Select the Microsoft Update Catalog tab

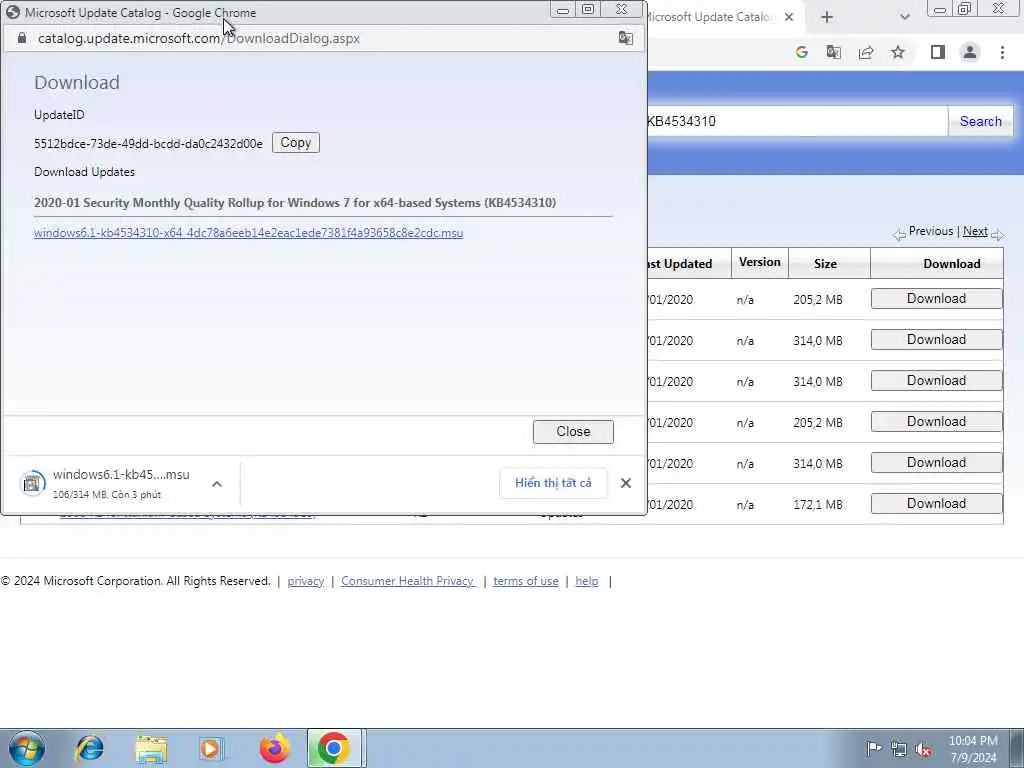point(709,17)
